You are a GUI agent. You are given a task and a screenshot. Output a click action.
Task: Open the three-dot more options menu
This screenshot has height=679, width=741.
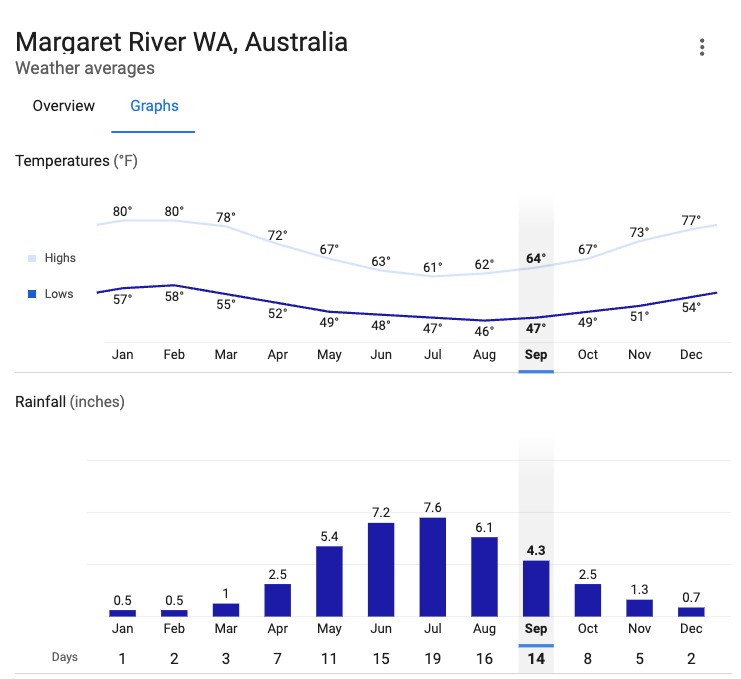[x=703, y=47]
